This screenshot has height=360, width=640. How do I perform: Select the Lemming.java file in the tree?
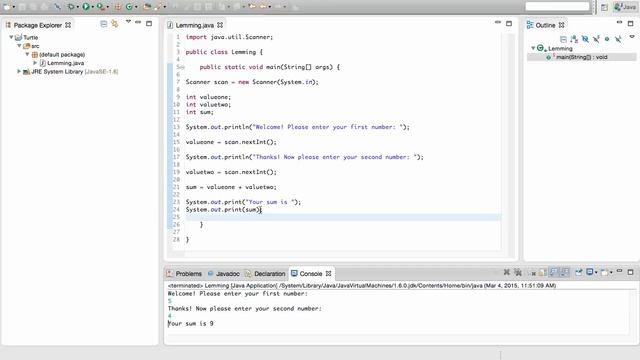(x=65, y=63)
